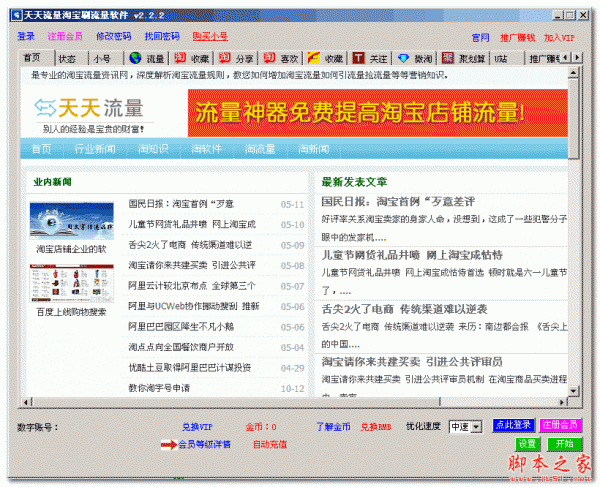Select 首页 in the blue navigation bar
This screenshot has height=487, width=600.
click(x=41, y=149)
